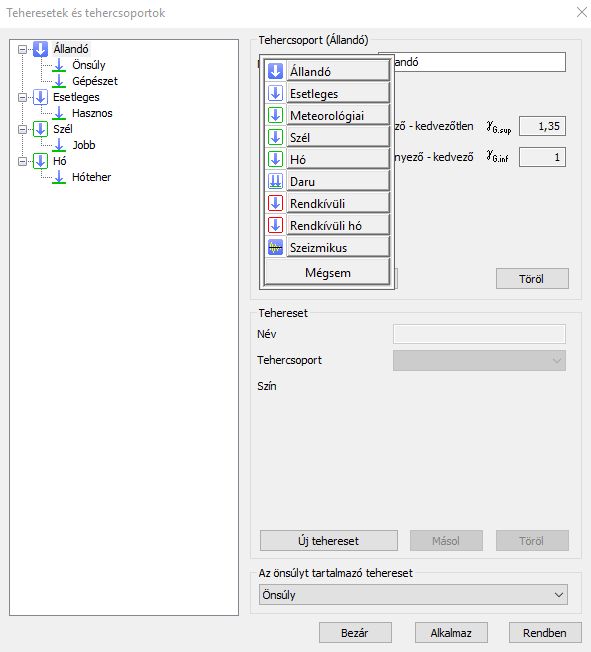Cancel the popup with Mégsem

tap(327, 273)
